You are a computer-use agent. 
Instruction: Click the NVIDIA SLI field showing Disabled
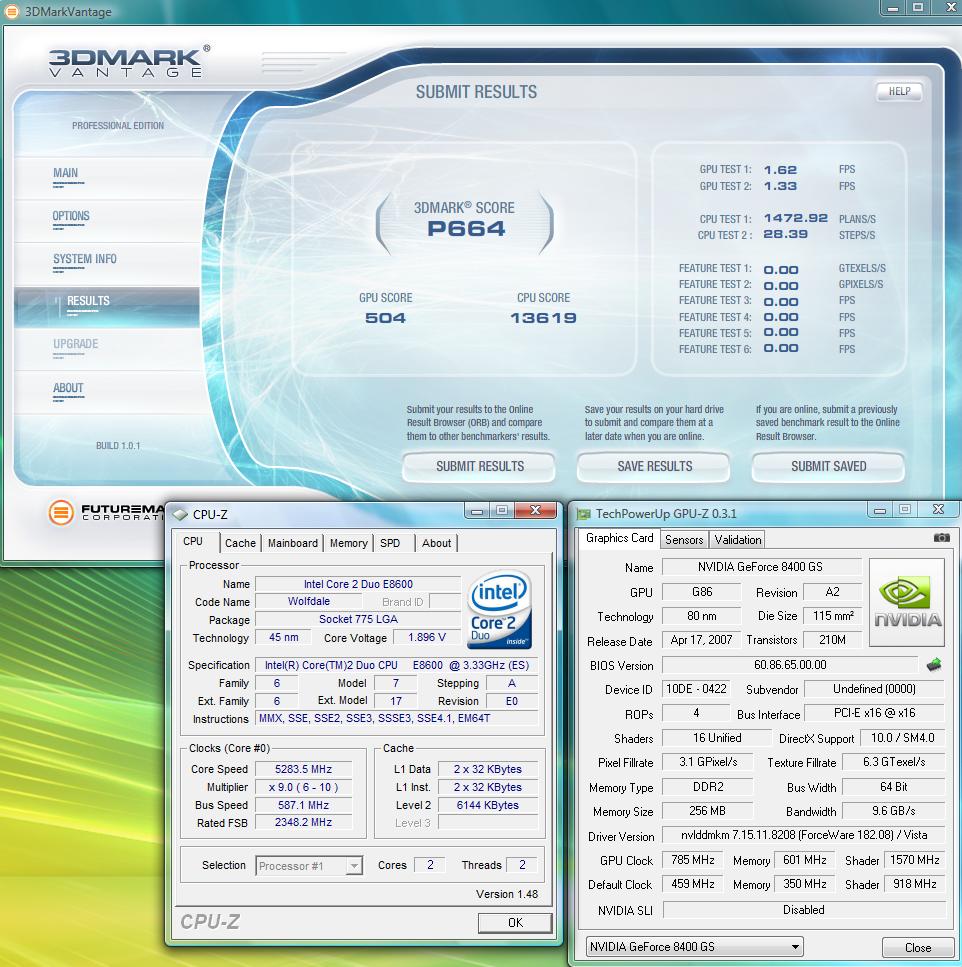pyautogui.click(x=804, y=910)
